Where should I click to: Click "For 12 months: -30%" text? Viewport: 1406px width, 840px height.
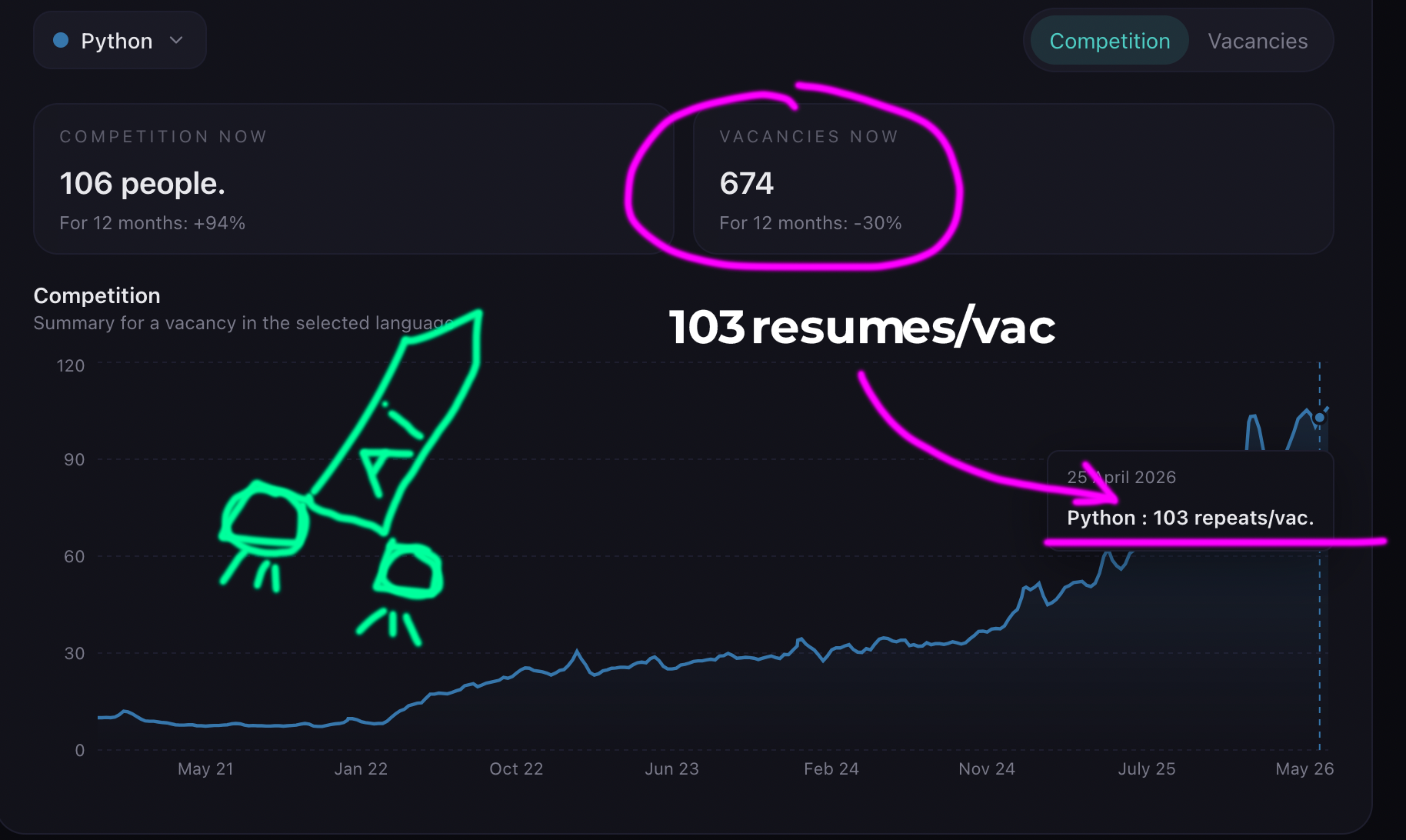coord(810,223)
